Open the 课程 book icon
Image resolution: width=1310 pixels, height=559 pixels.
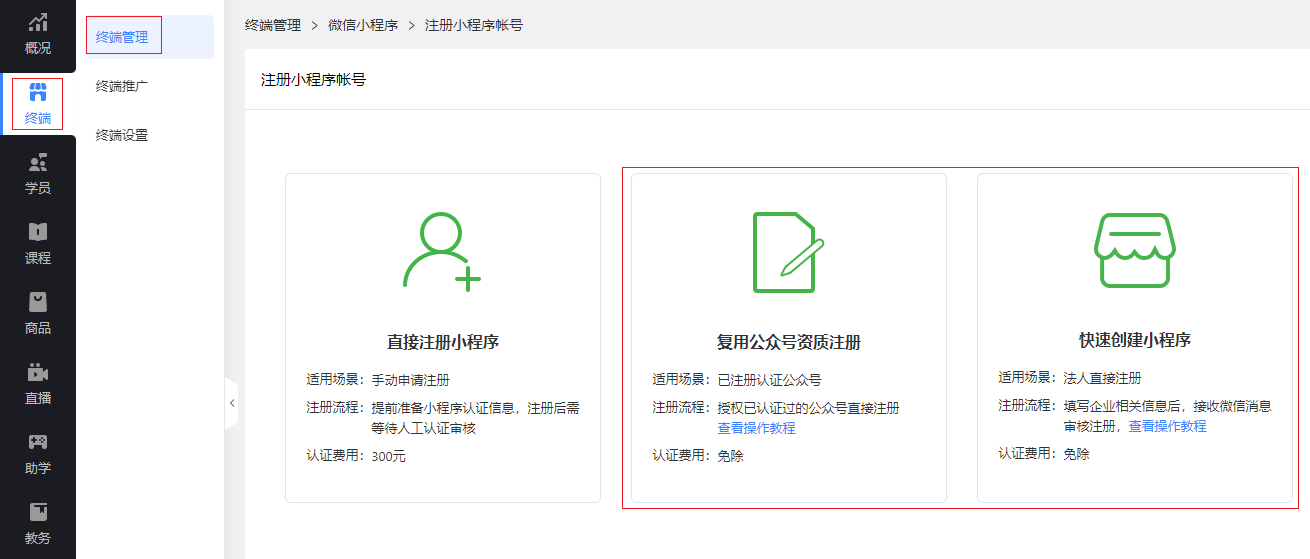click(38, 232)
